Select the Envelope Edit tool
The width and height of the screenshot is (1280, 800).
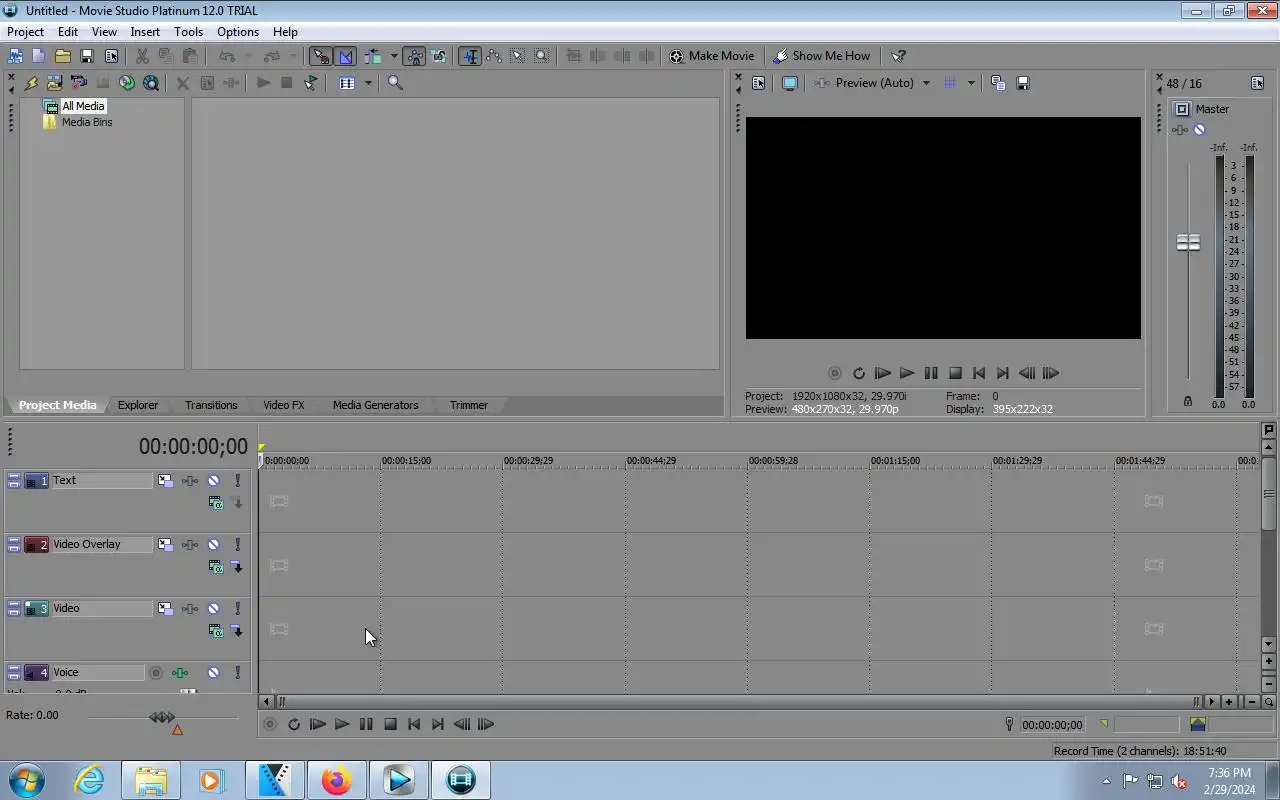pyautogui.click(x=494, y=56)
